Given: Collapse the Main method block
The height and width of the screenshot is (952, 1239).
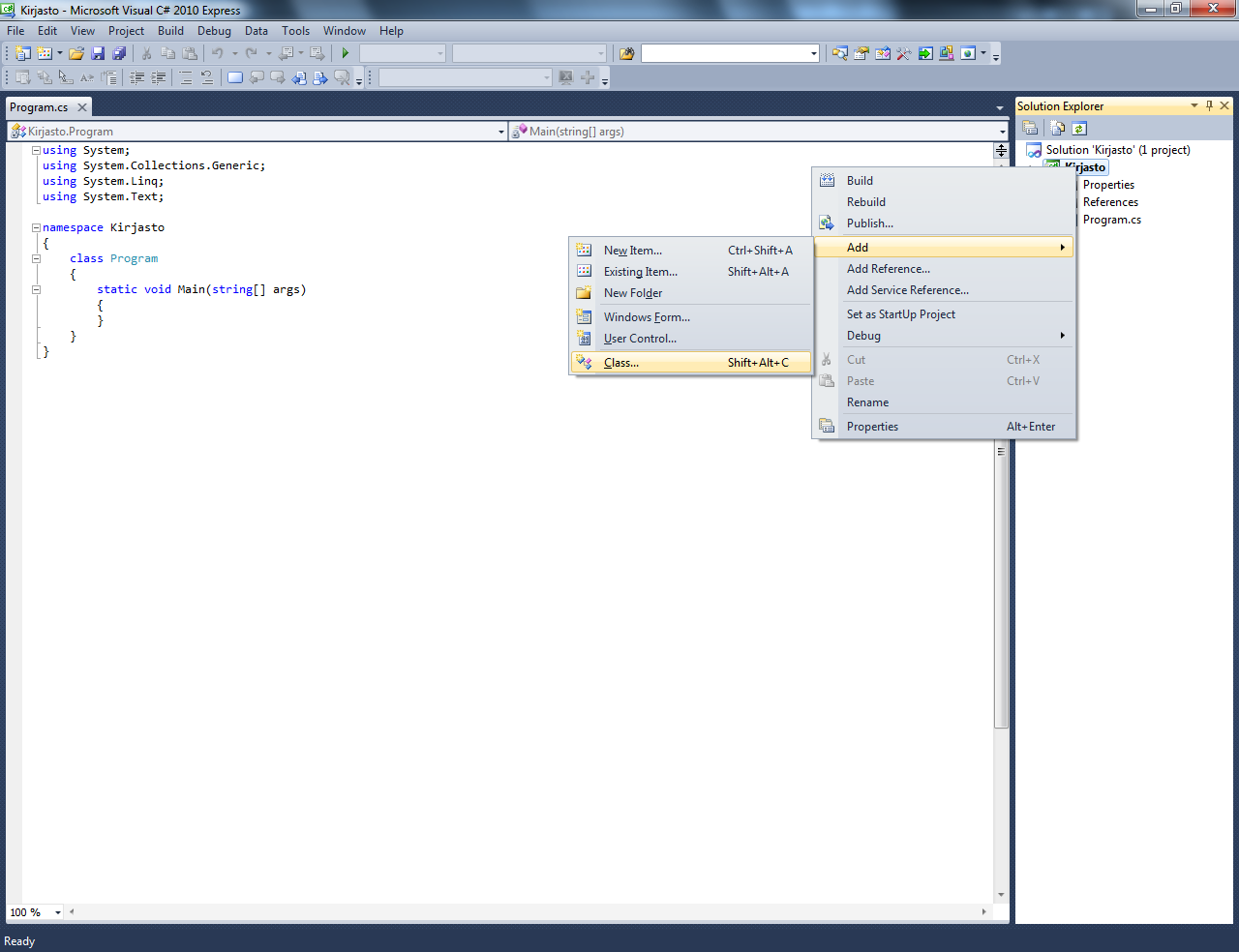Looking at the screenshot, I should coord(36,289).
